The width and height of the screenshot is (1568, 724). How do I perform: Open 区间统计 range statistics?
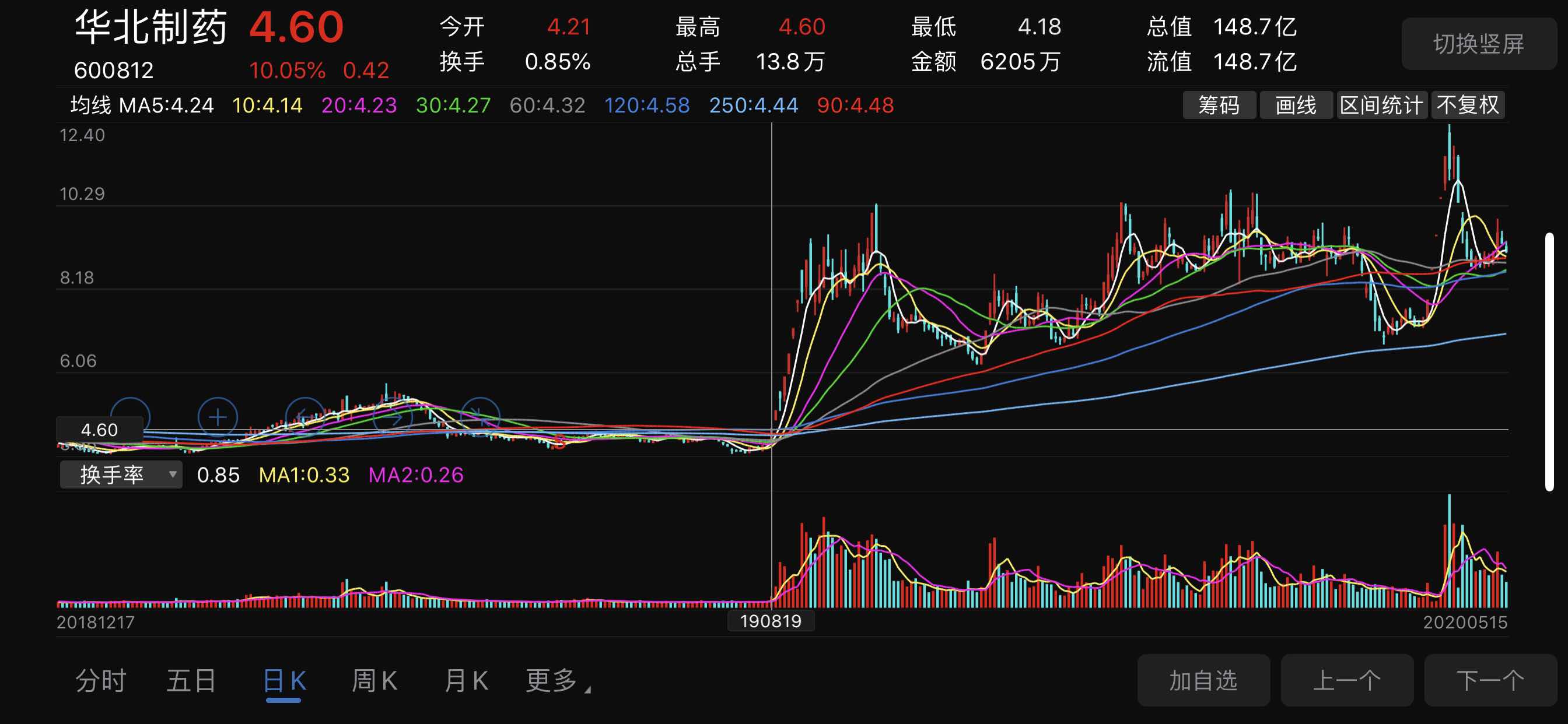tap(1382, 106)
